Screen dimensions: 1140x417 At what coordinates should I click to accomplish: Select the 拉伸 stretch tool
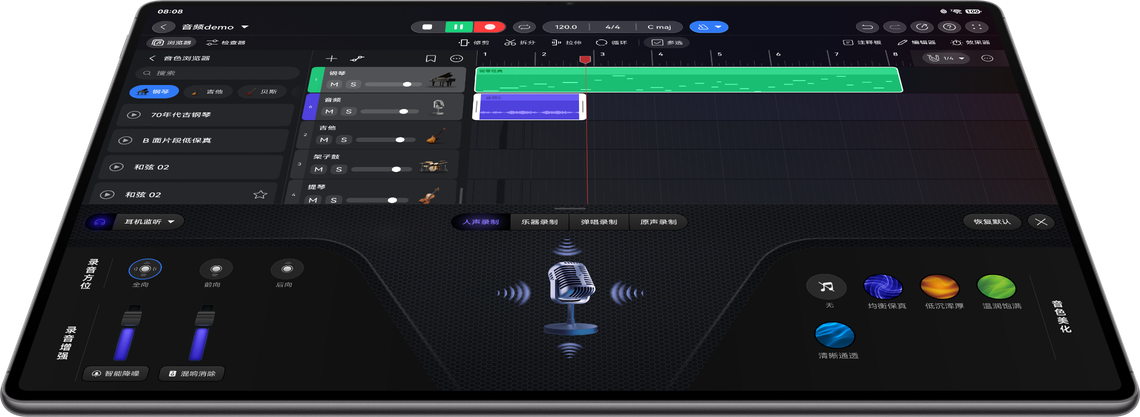click(x=566, y=43)
